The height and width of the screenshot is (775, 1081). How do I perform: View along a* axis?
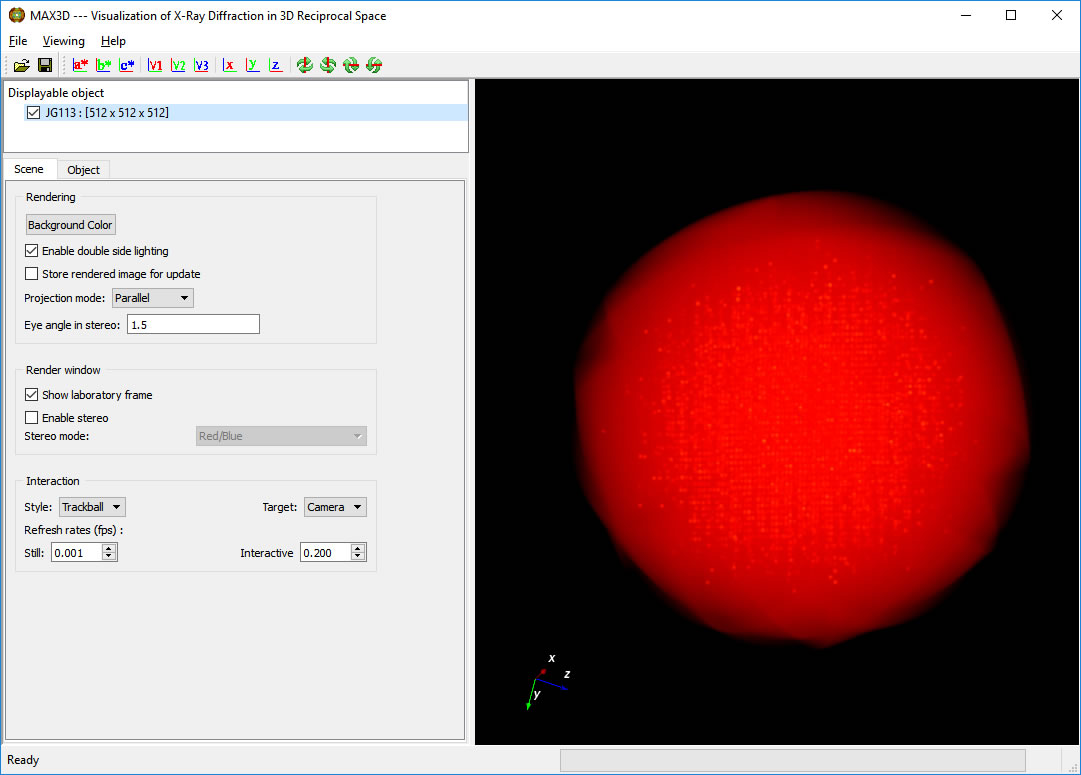(80, 66)
